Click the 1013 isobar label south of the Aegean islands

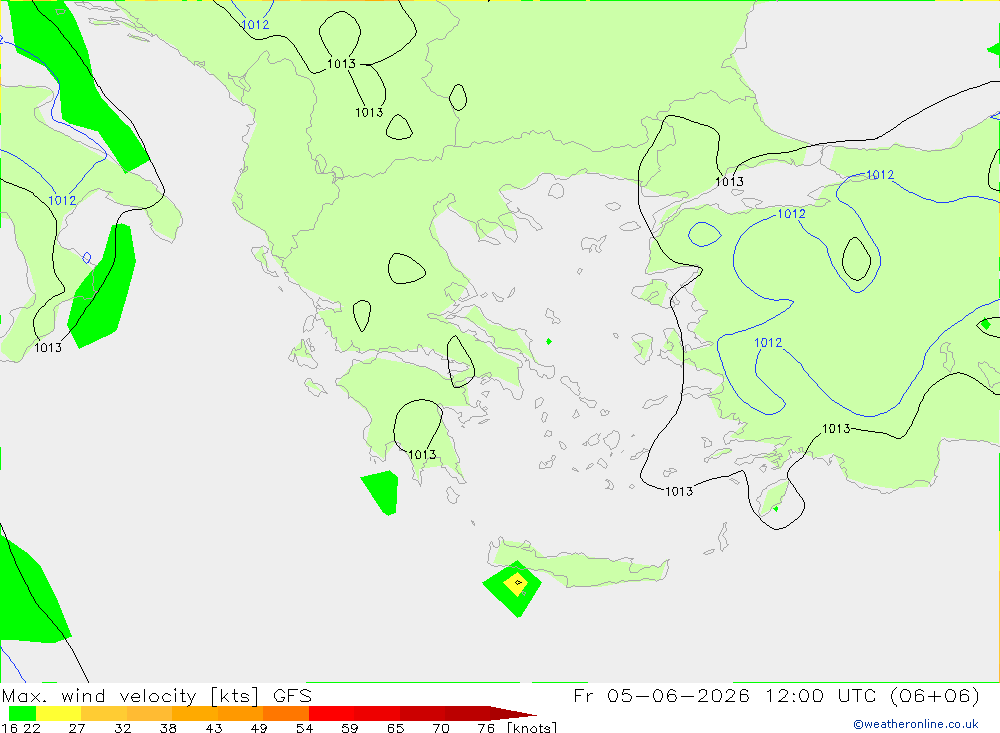pos(679,491)
